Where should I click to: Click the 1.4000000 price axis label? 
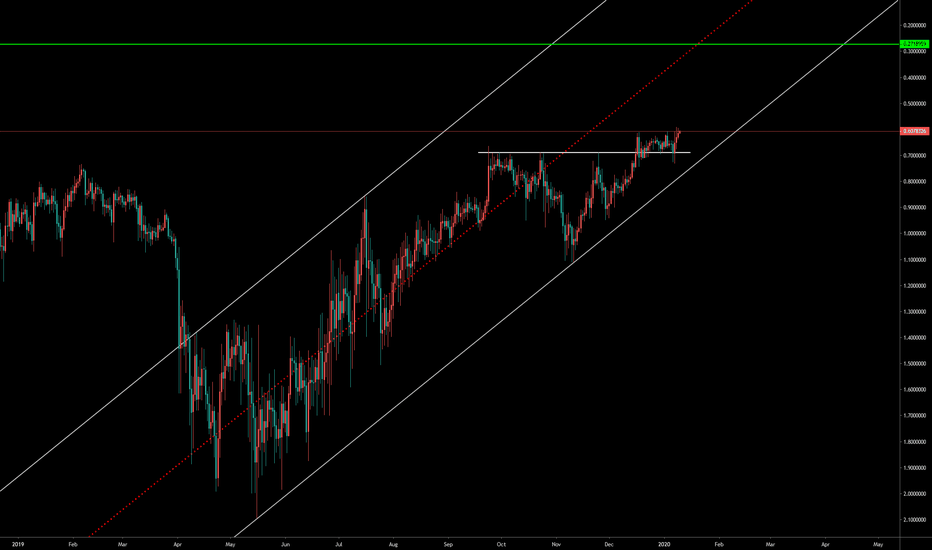(915, 338)
